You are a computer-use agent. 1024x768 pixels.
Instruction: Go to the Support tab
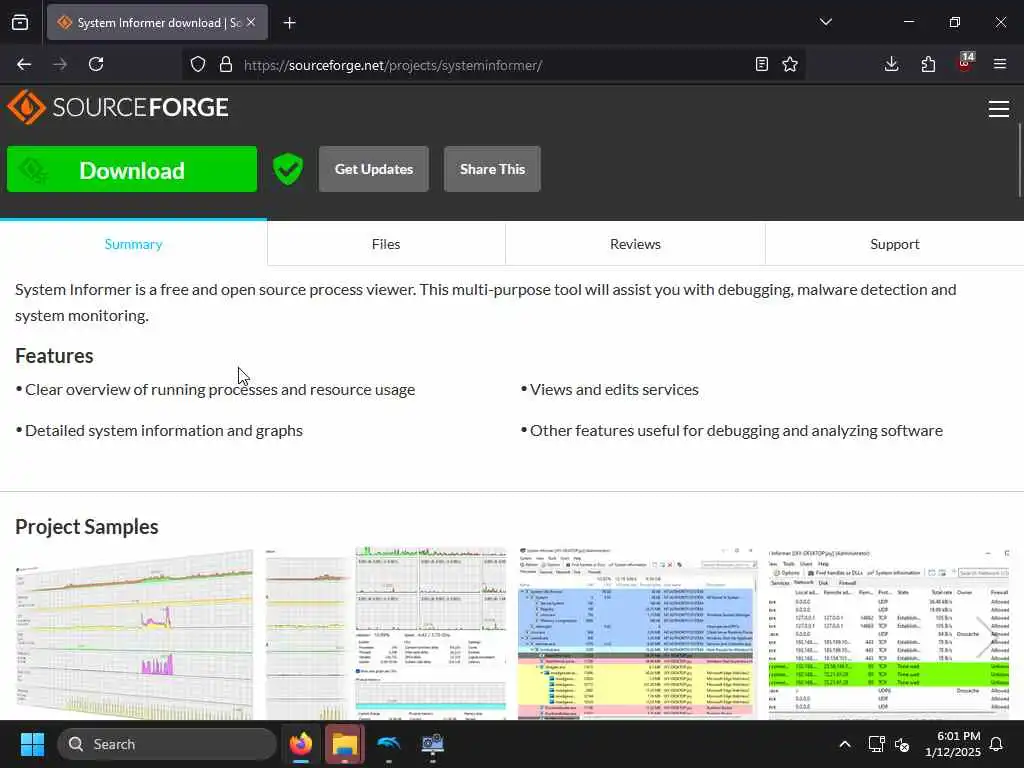(895, 244)
